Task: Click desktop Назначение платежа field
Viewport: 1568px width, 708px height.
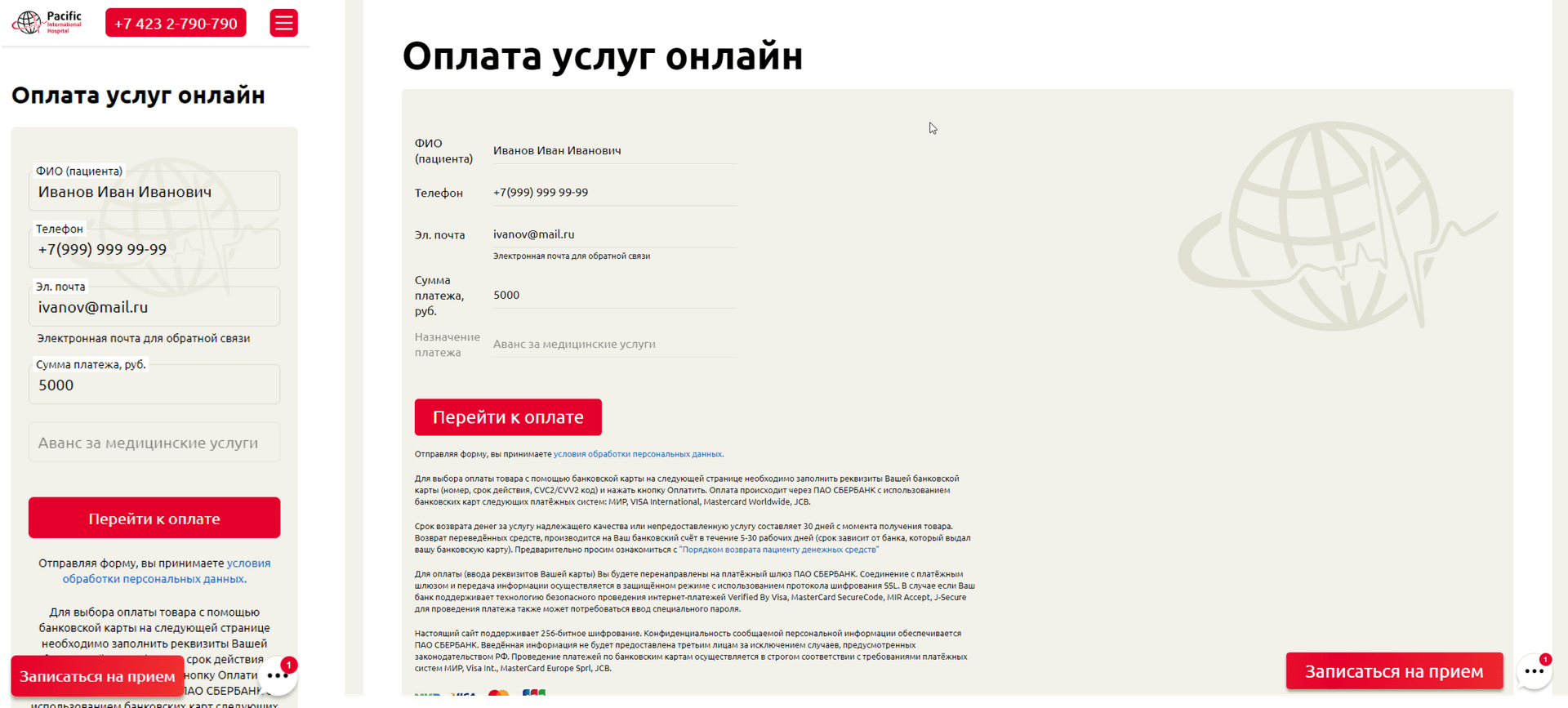Action: (614, 344)
